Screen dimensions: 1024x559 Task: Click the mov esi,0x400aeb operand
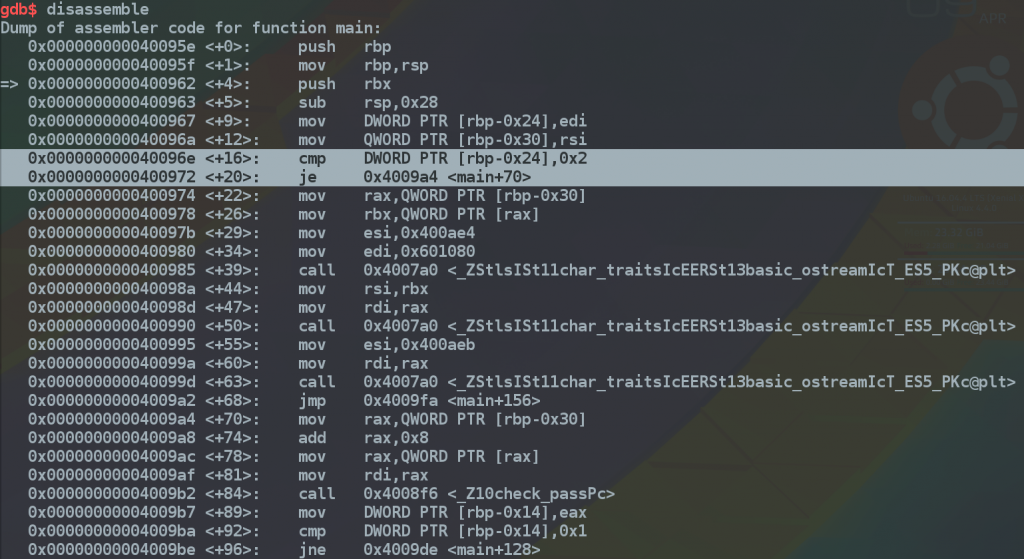coord(419,345)
